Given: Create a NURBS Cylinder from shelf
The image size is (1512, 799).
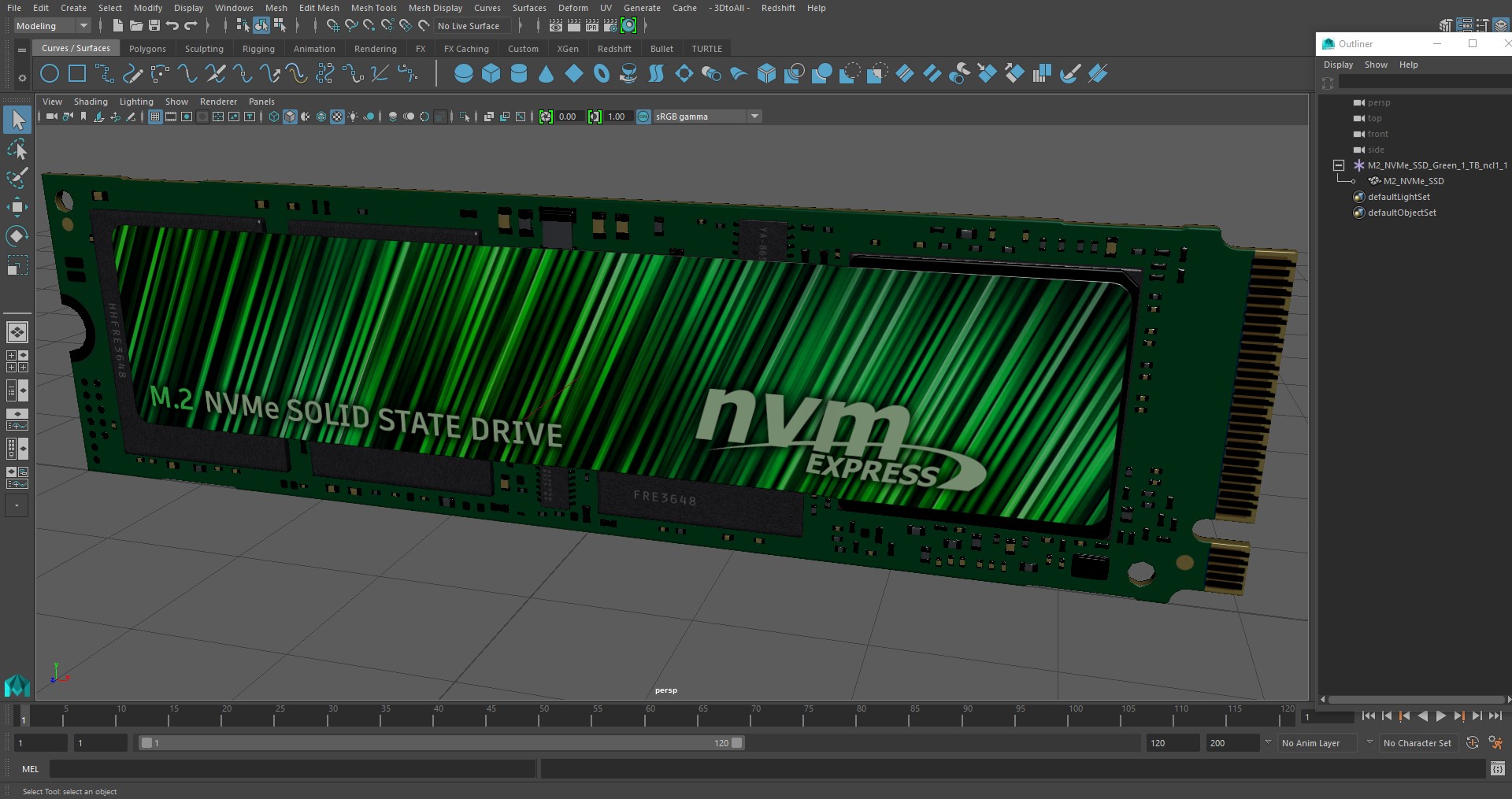Looking at the screenshot, I should pos(519,74).
